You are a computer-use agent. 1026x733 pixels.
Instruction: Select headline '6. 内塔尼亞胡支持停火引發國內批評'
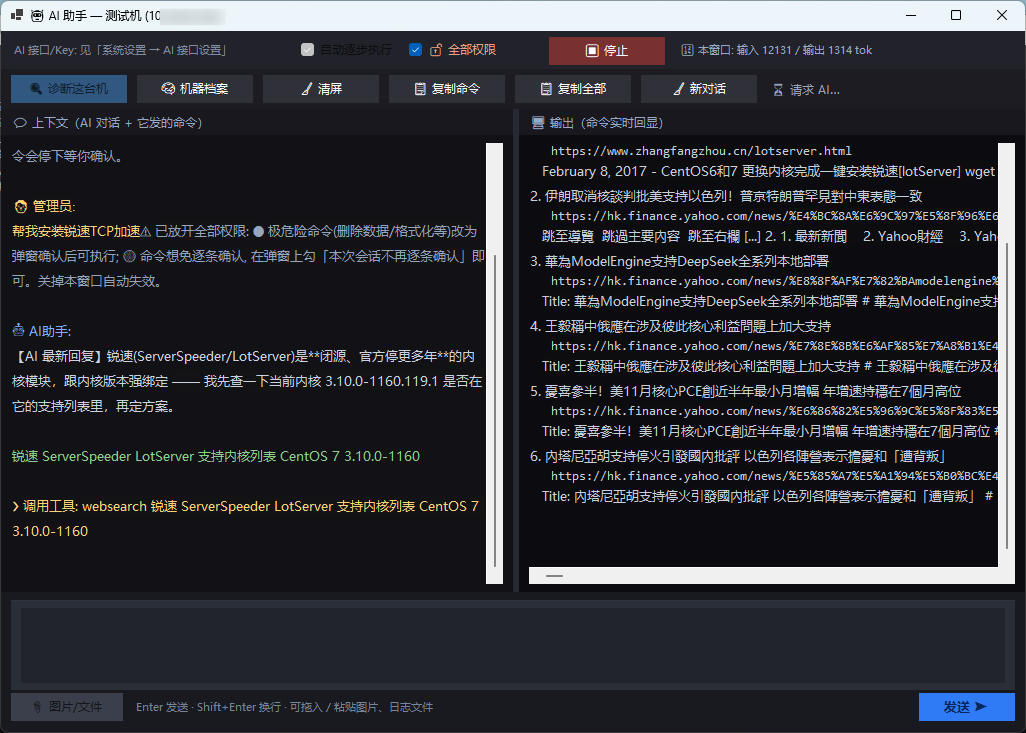[x=737, y=457]
